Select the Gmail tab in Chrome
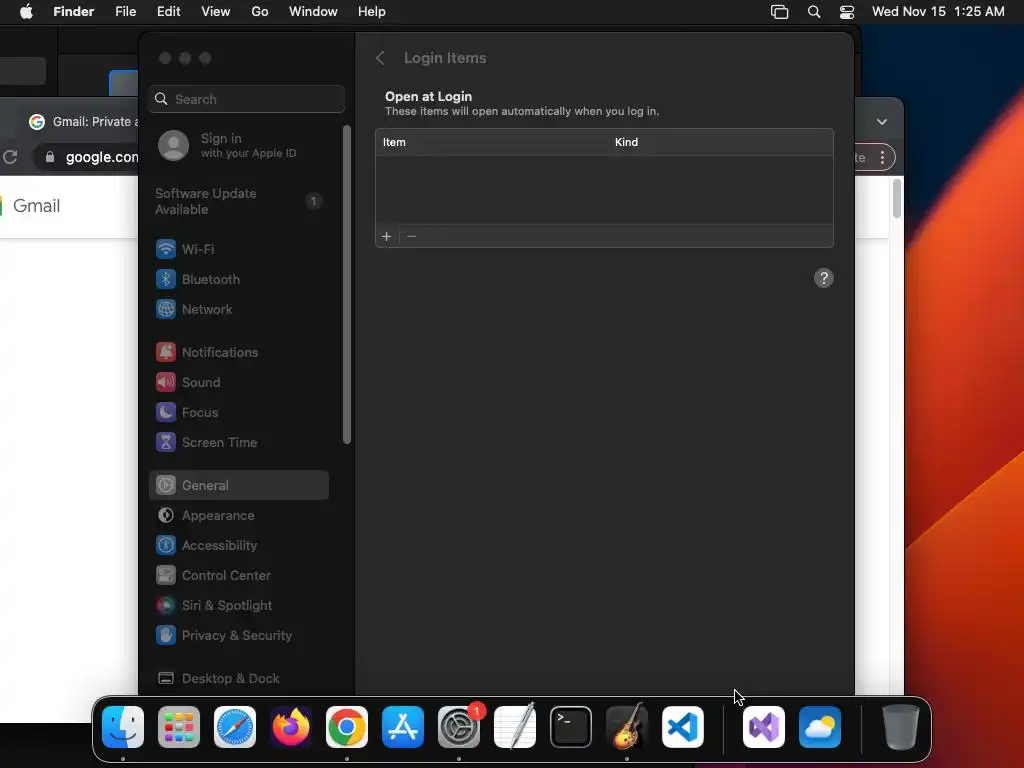Image resolution: width=1024 pixels, height=768 pixels. (82, 121)
